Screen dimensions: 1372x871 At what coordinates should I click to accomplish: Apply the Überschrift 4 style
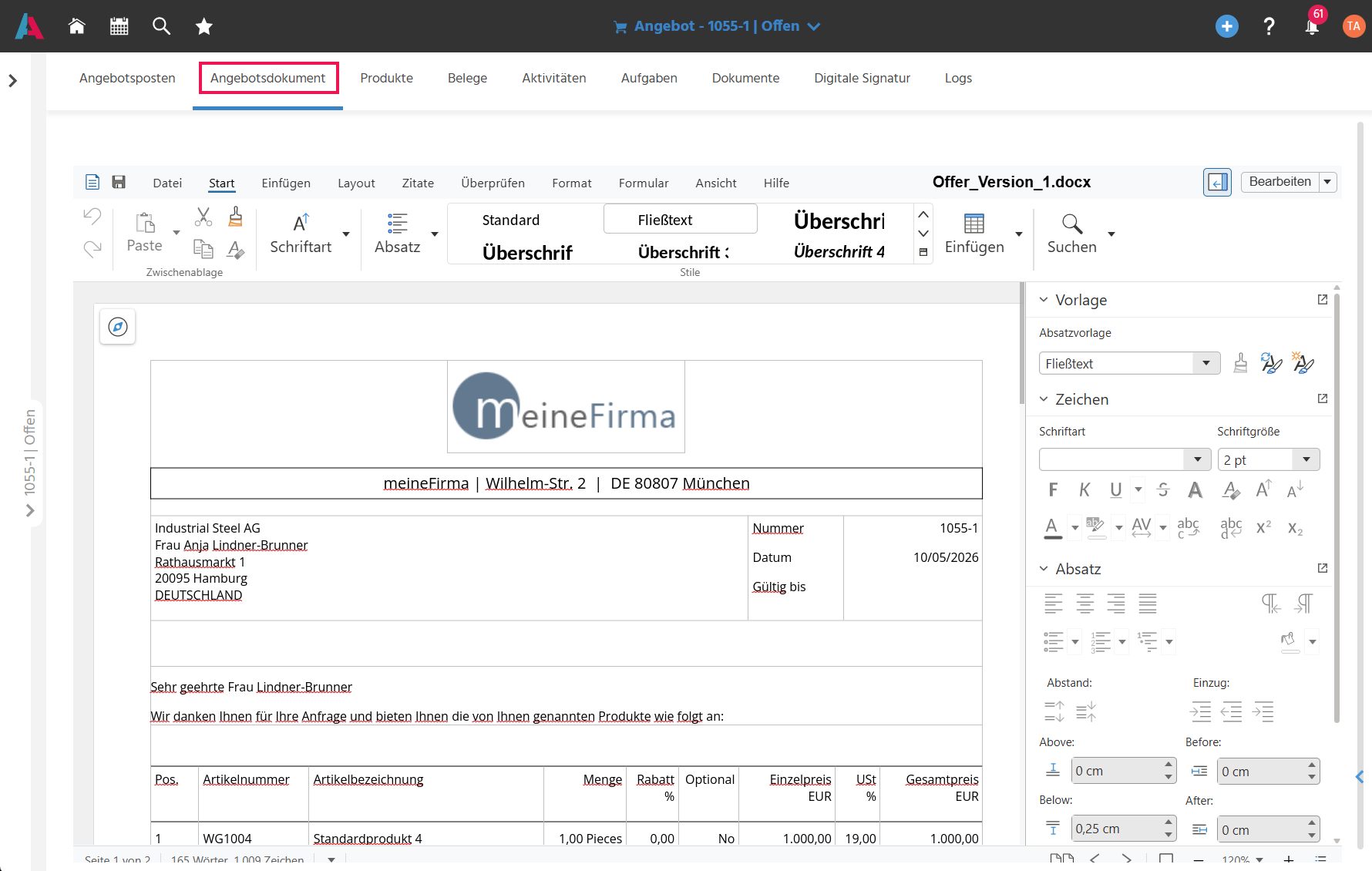839,251
